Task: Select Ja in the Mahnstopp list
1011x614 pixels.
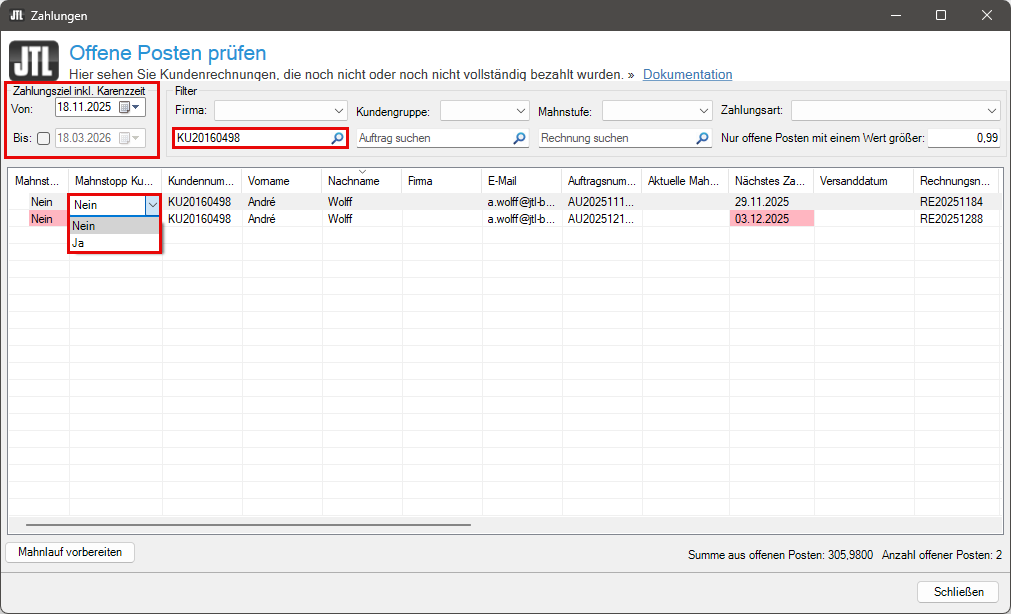Action: click(113, 243)
